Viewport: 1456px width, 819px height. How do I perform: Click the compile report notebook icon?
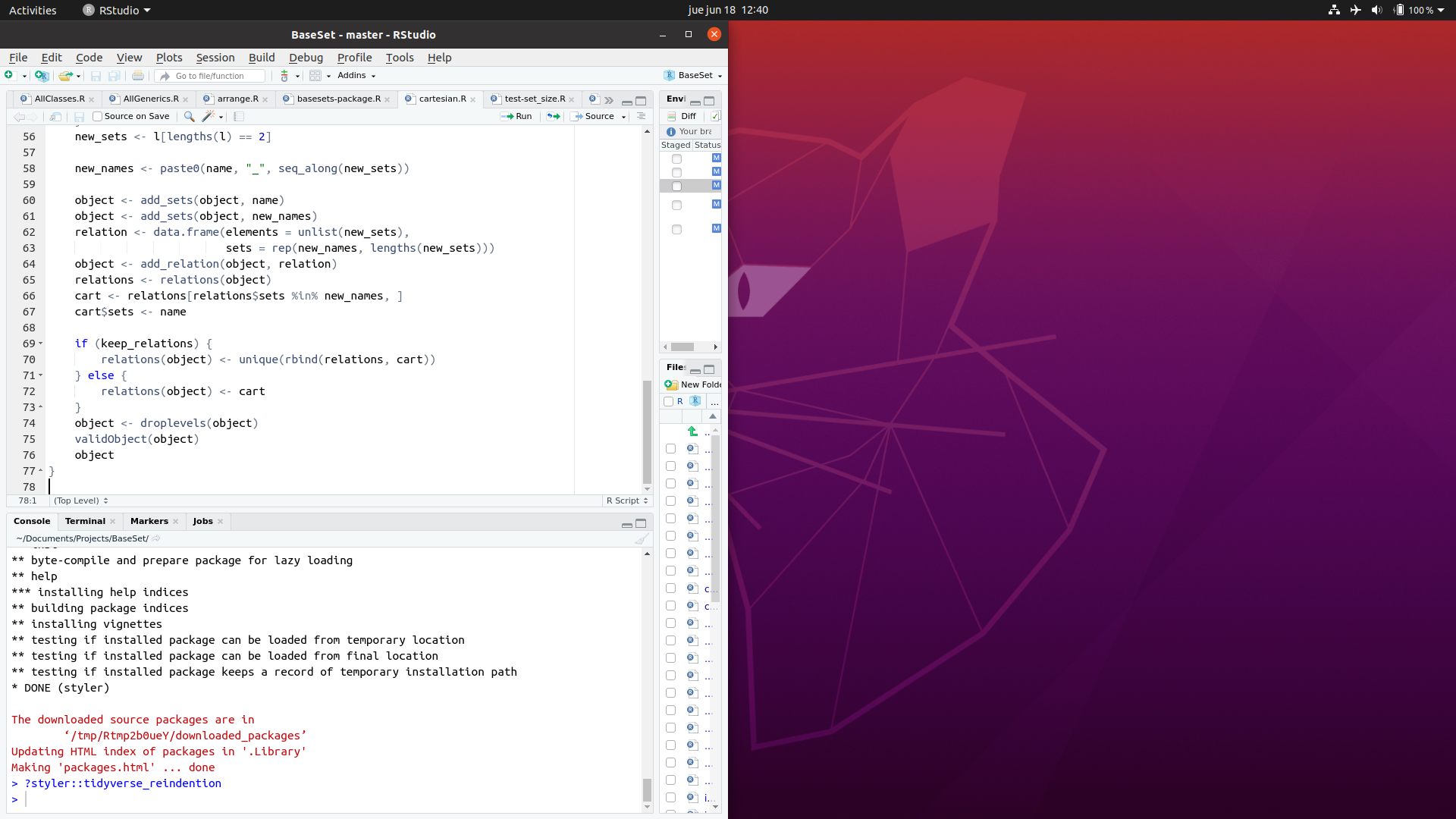238,117
